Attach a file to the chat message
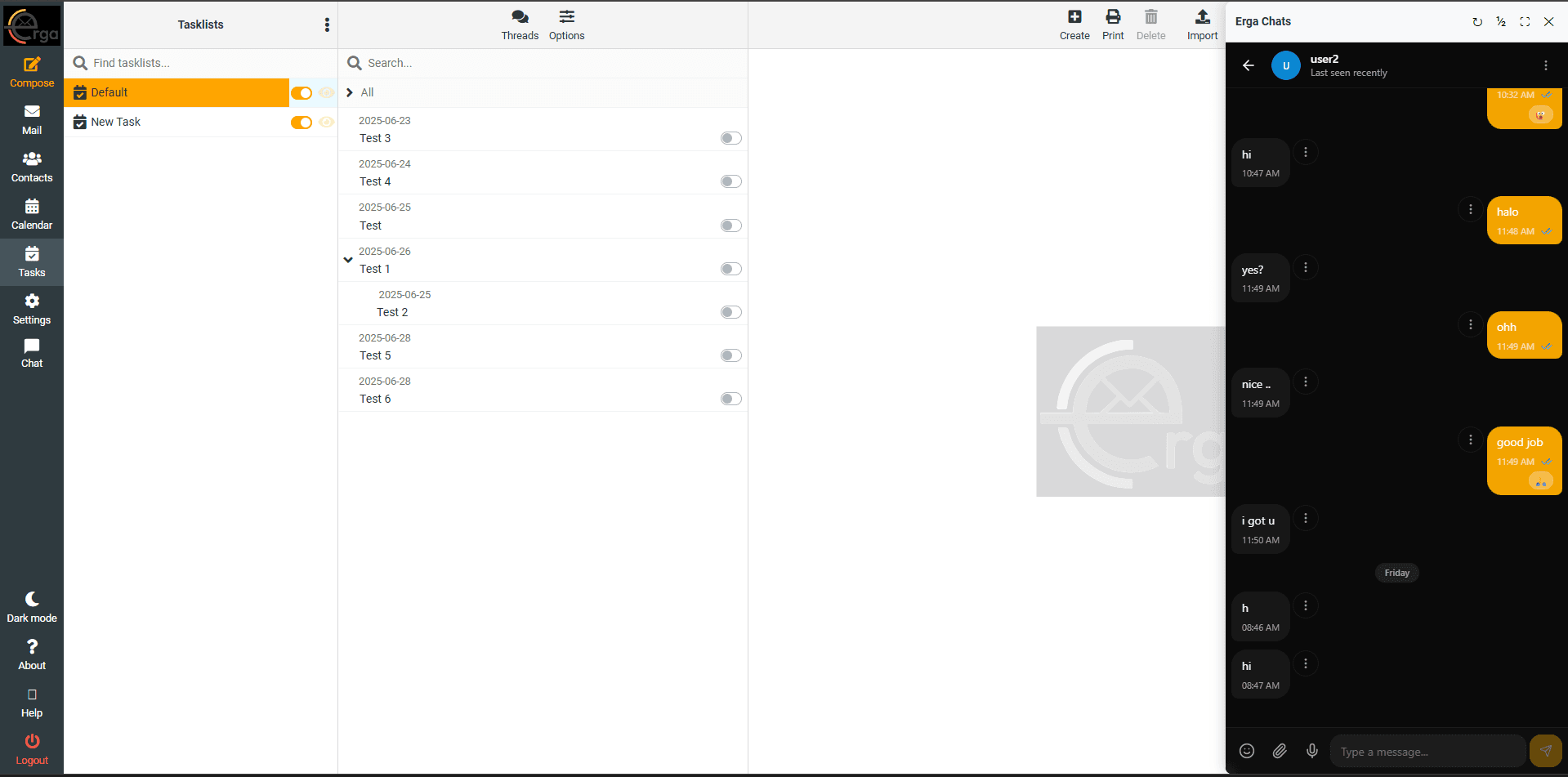Image resolution: width=1568 pixels, height=777 pixels. tap(1280, 751)
